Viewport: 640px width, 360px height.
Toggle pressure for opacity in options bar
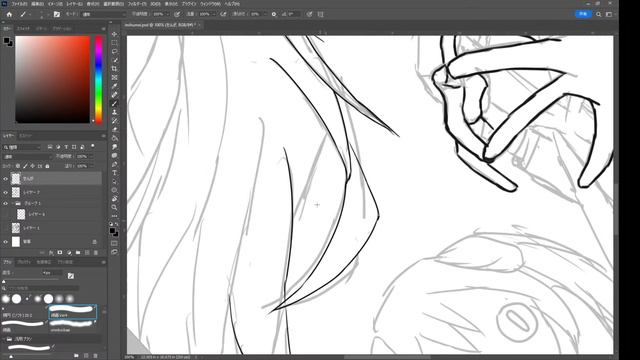177,14
